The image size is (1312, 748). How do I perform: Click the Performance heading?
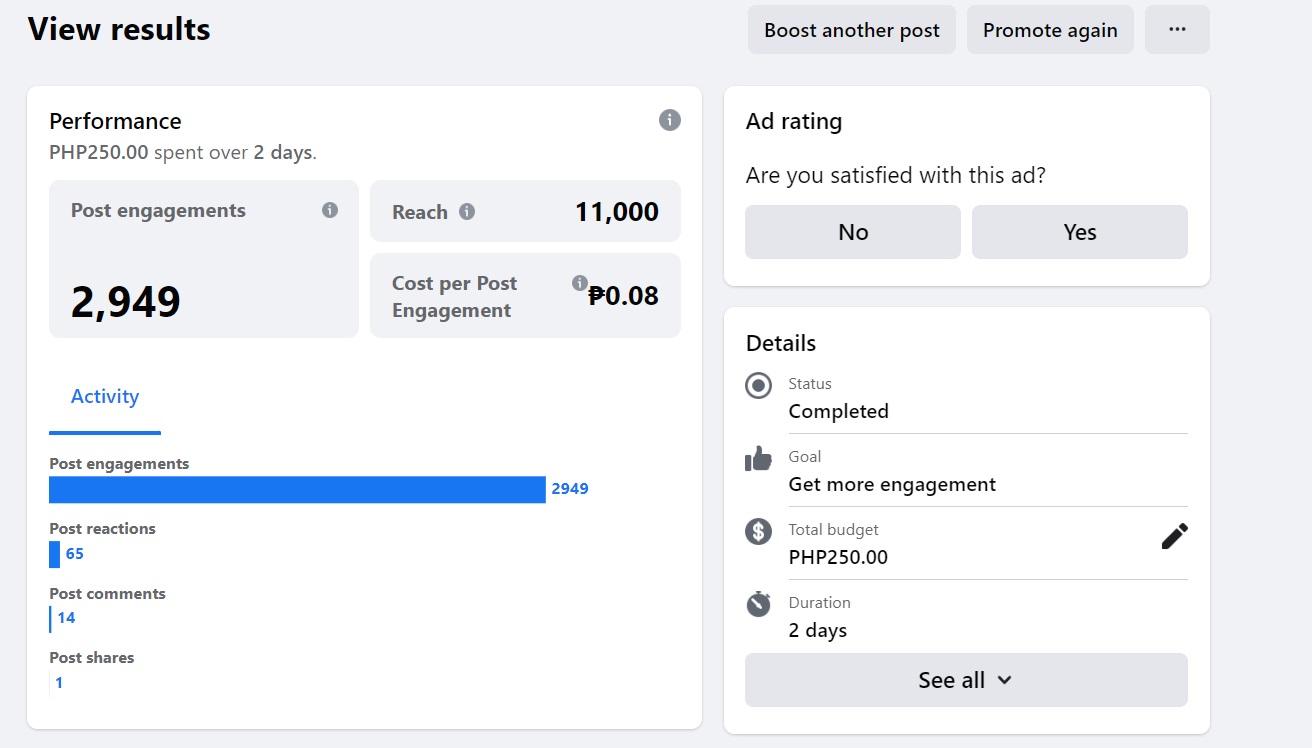[115, 121]
